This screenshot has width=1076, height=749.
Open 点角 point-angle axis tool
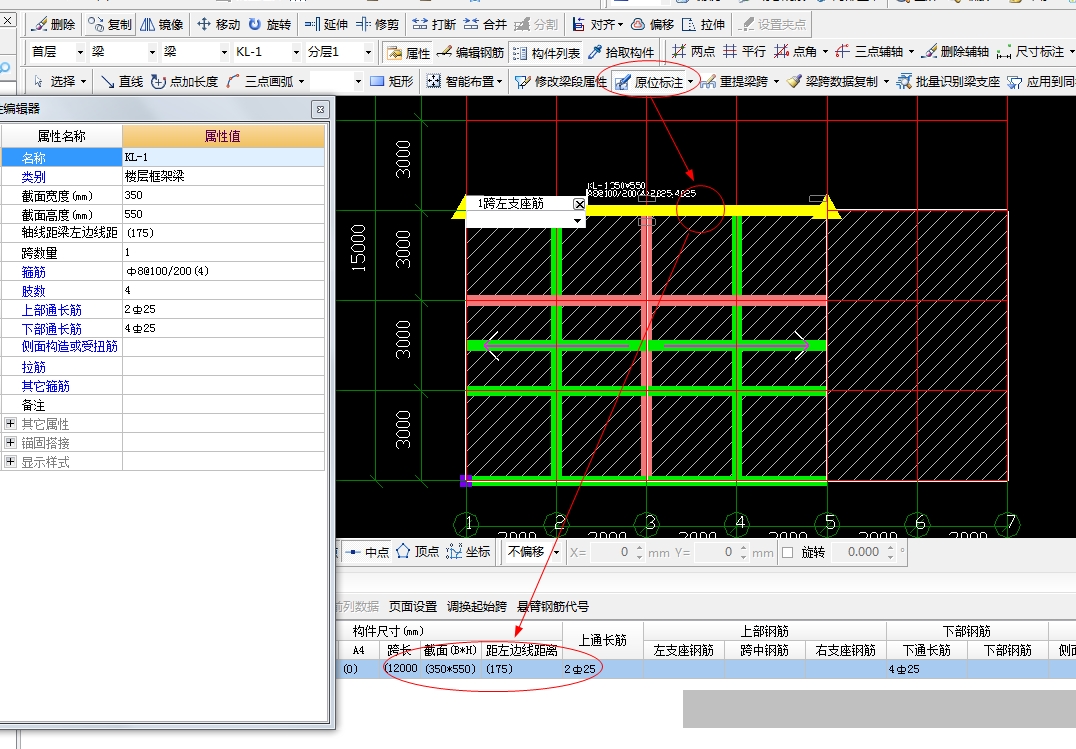pos(800,51)
